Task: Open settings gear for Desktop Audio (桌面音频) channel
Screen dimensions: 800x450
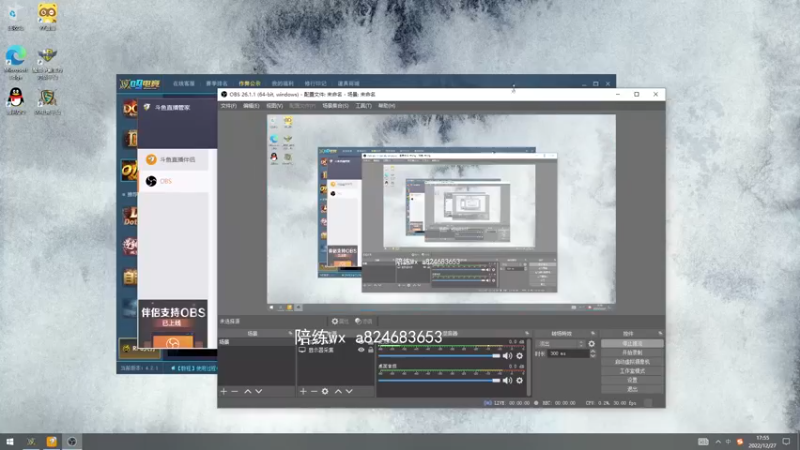Action: [519, 380]
